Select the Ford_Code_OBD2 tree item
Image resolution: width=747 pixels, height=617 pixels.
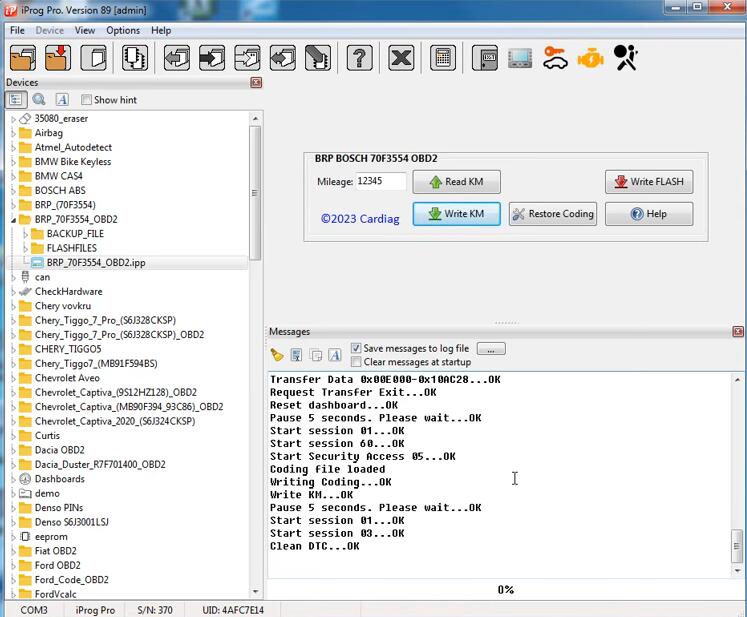coord(71,580)
